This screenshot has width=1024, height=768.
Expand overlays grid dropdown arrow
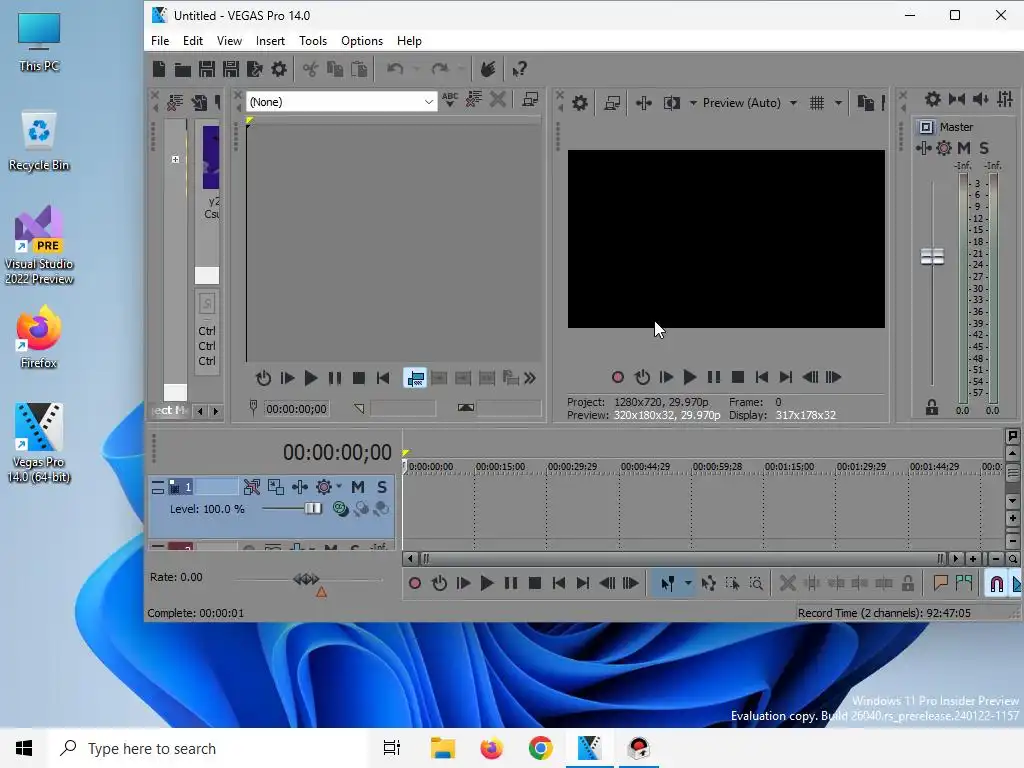(838, 103)
